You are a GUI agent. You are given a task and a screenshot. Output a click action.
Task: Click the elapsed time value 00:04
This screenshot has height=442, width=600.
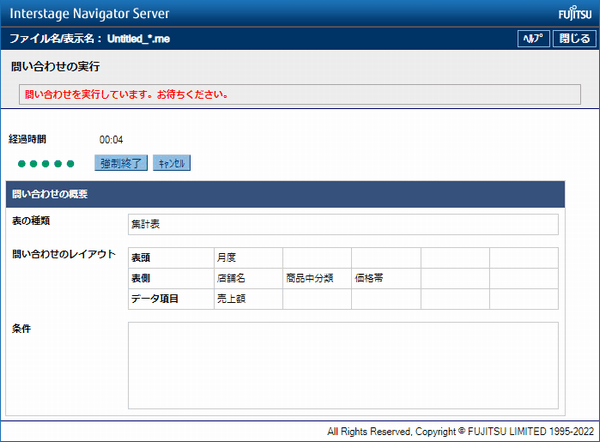111,140
